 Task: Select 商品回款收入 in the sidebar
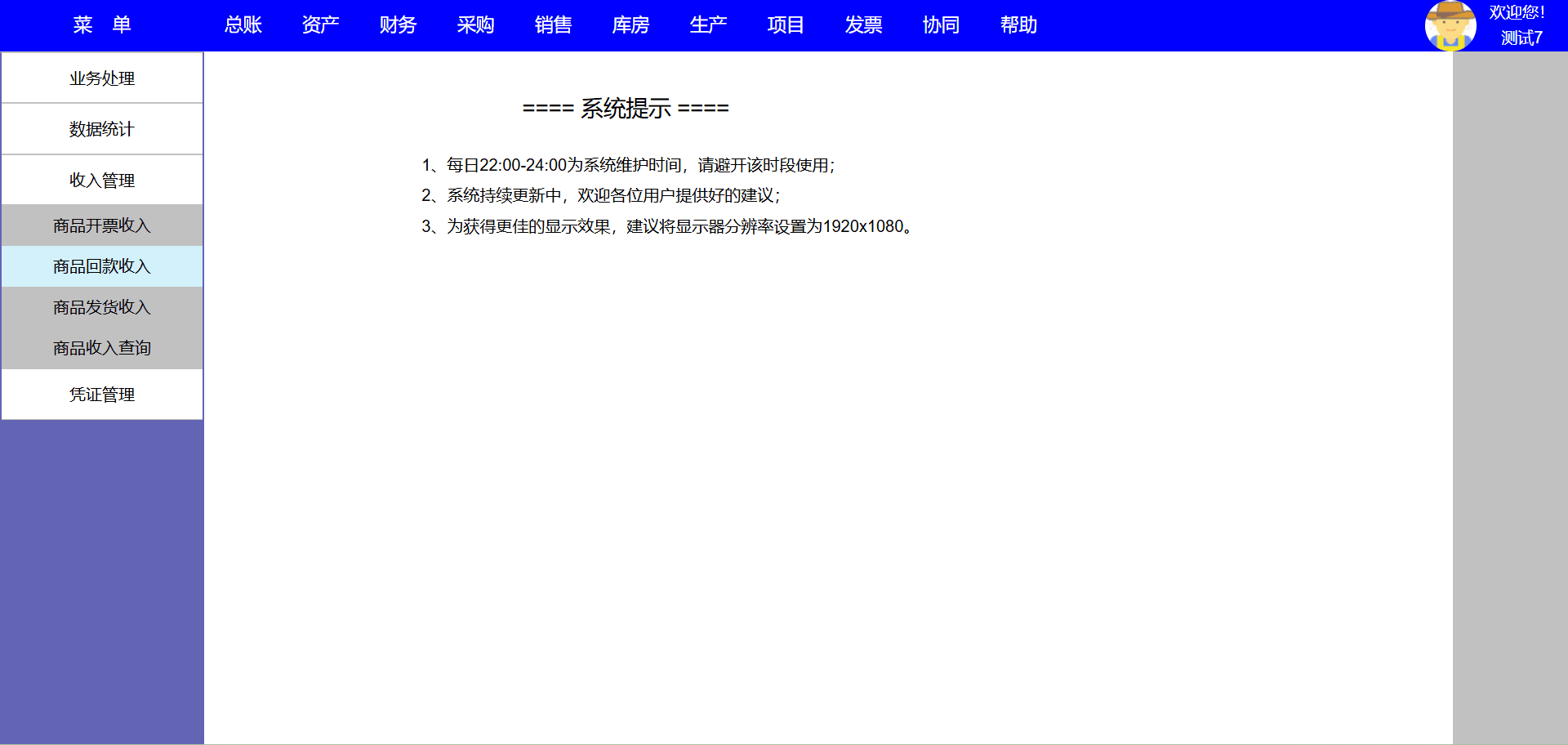(102, 266)
